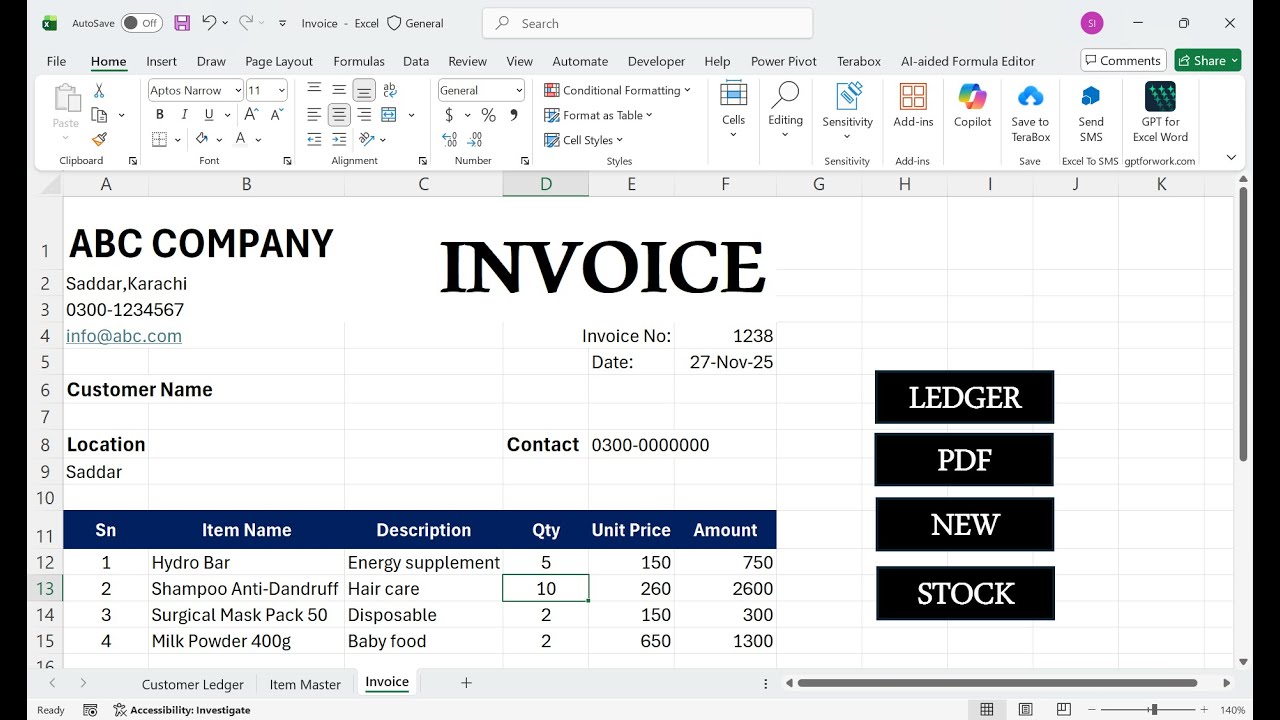Switch to Customer Ledger sheet tab

193,684
